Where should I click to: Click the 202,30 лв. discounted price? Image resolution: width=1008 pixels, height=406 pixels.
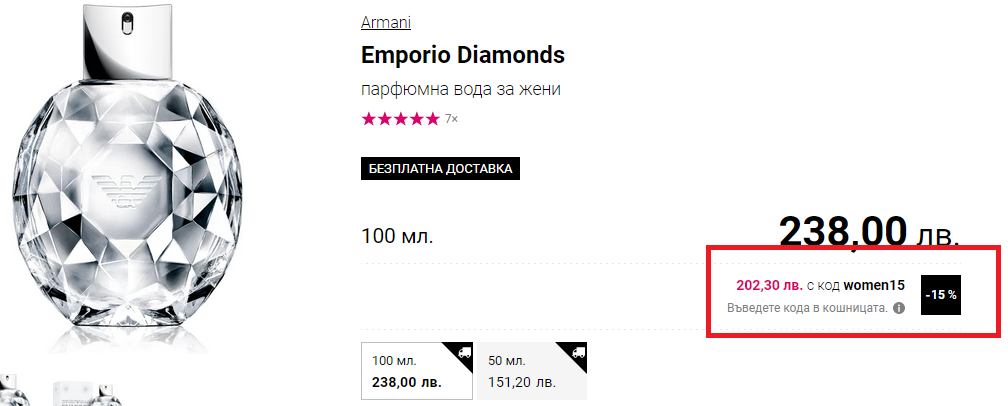(x=769, y=286)
